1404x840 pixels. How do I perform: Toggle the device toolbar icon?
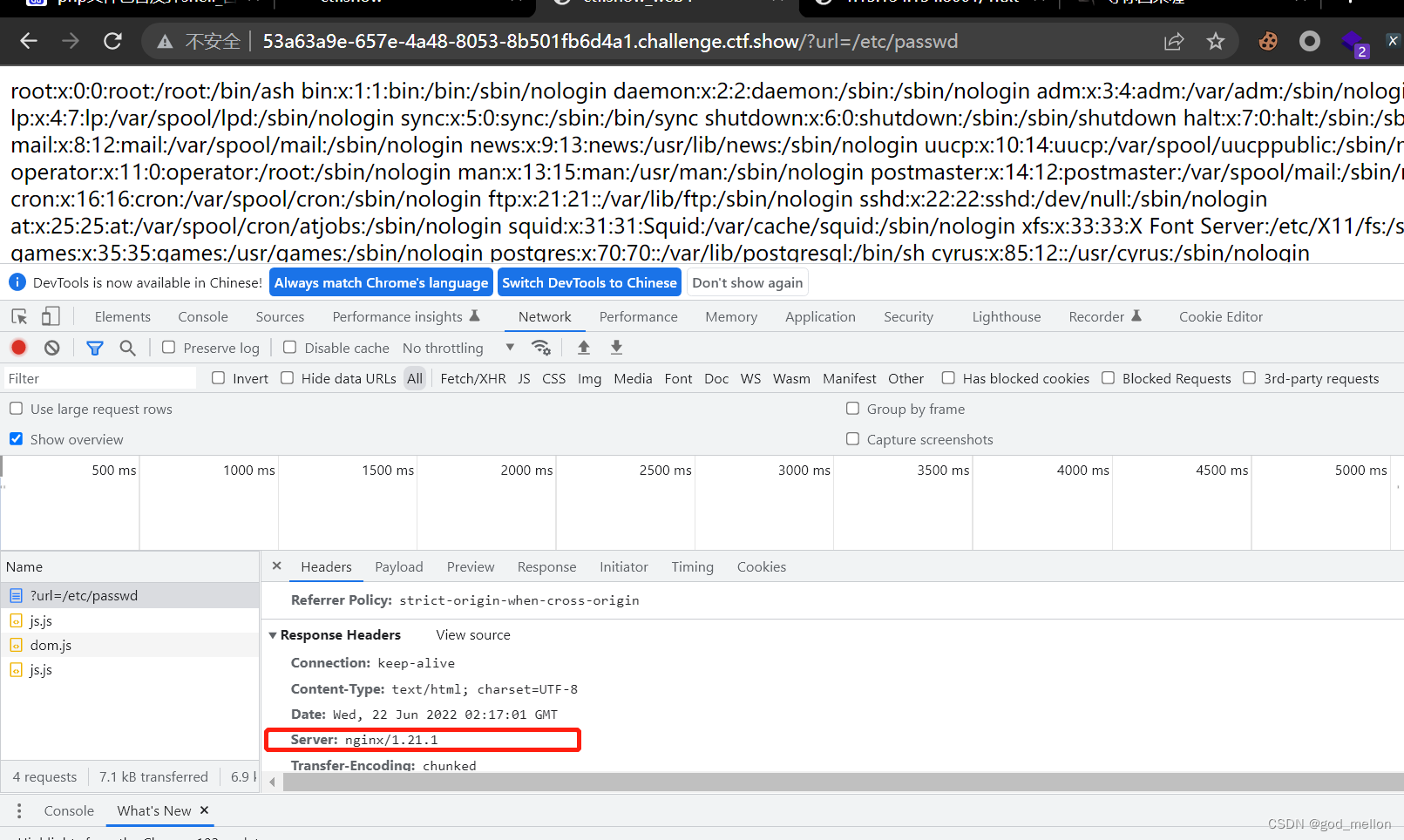[x=51, y=316]
